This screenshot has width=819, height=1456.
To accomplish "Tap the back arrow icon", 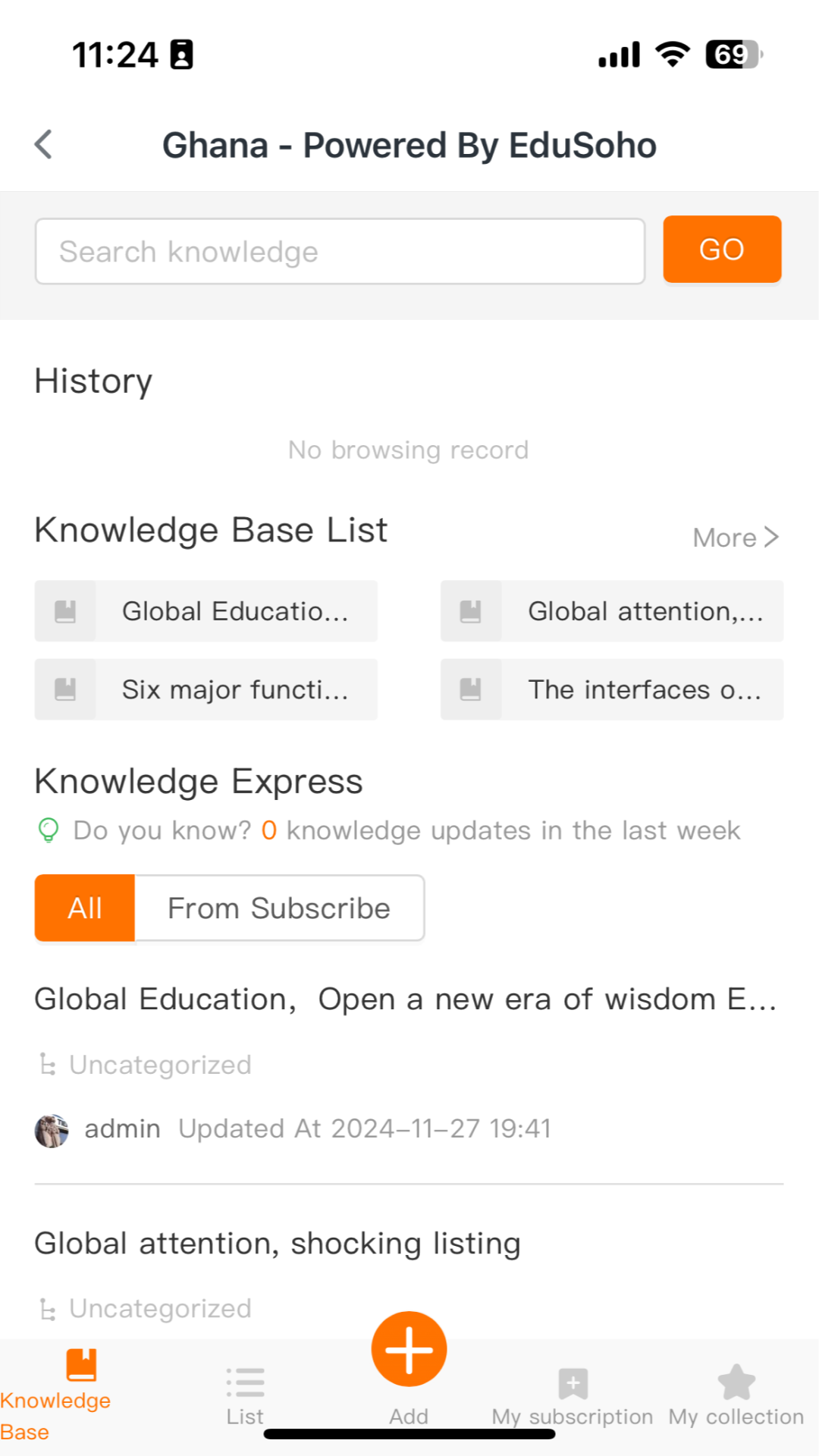I will pyautogui.click(x=44, y=144).
